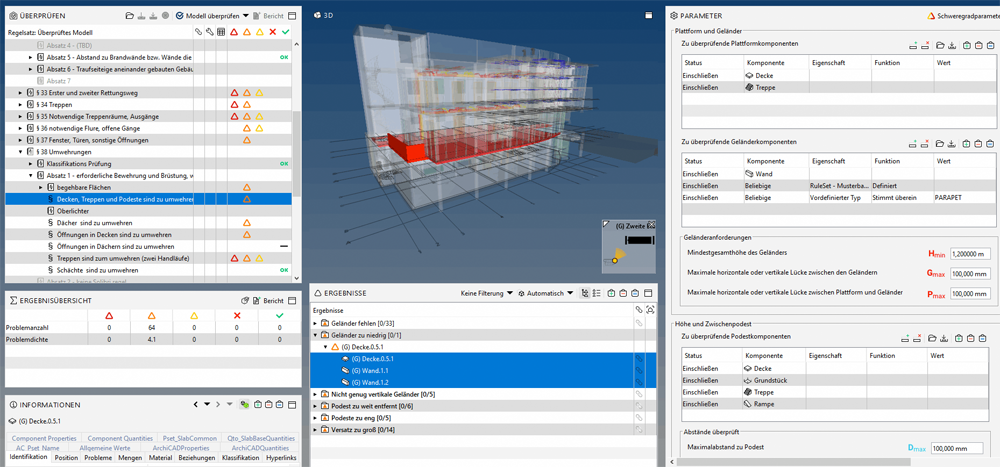
Task: Click red minus selection basket icon in Ergebnisse
Action: tap(622, 293)
